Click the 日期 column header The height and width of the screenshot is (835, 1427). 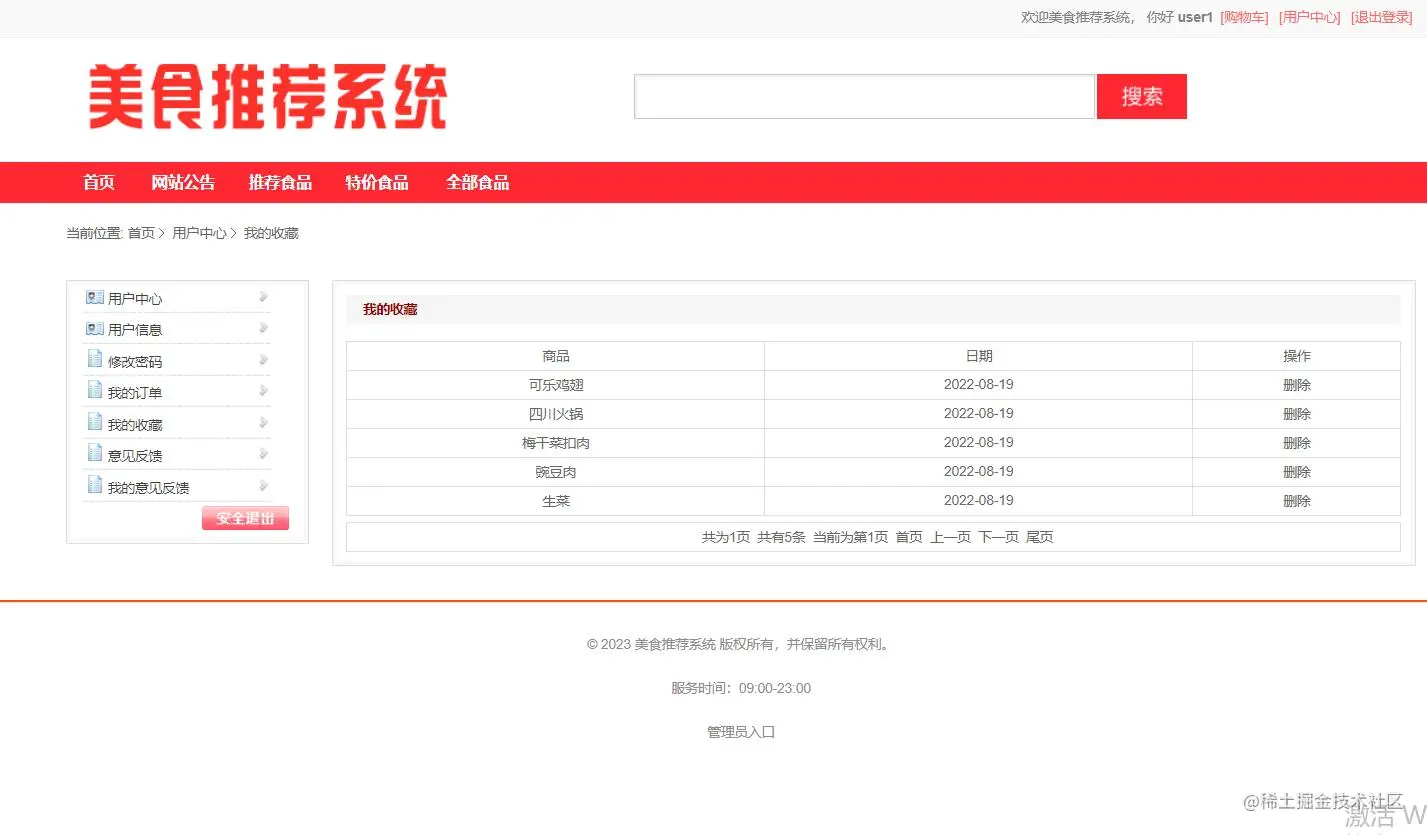[x=979, y=356]
